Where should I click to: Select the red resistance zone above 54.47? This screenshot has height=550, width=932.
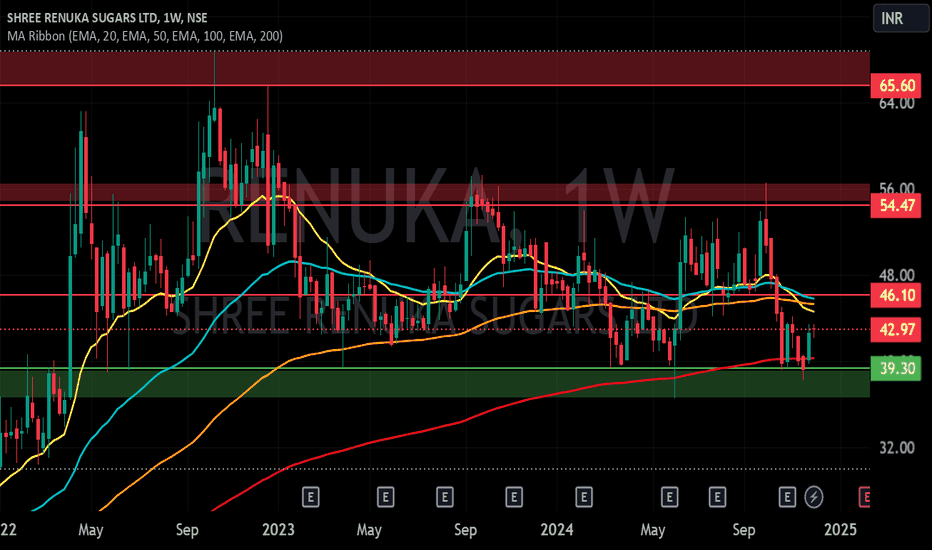coord(434,194)
